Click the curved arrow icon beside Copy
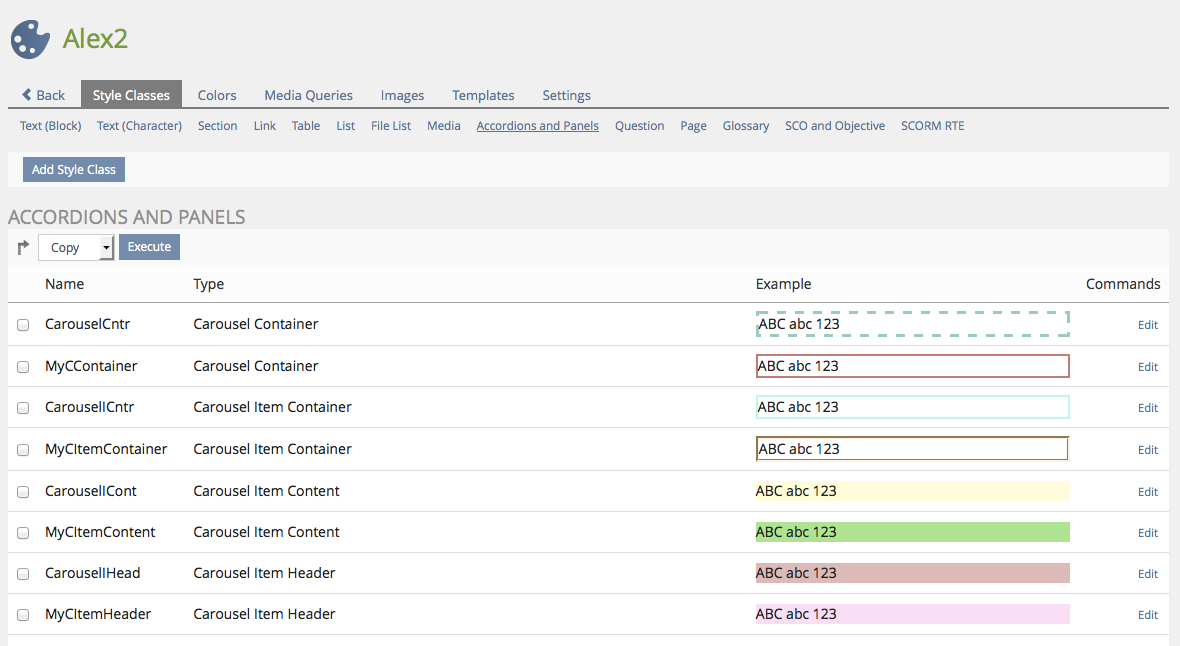Viewport: 1180px width, 646px height. (x=24, y=247)
